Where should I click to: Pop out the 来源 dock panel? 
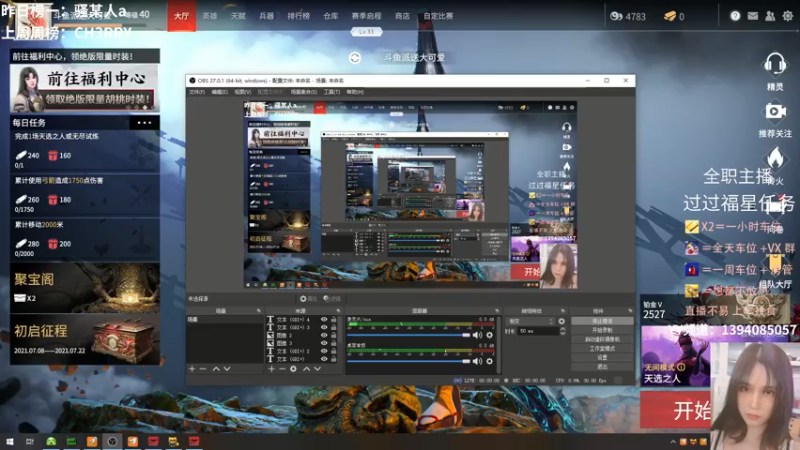pyautogui.click(x=338, y=311)
